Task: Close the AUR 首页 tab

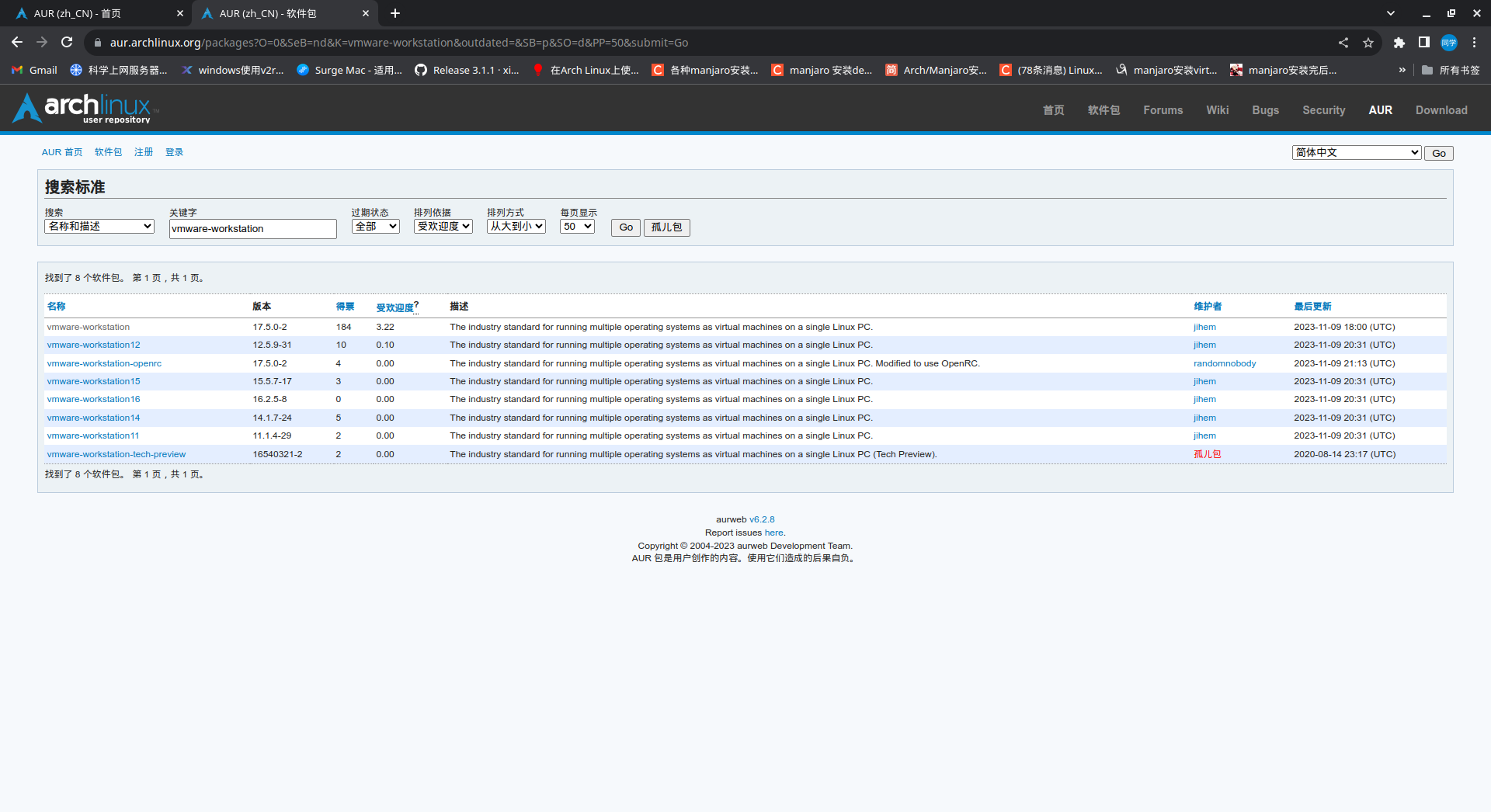Action: [180, 13]
